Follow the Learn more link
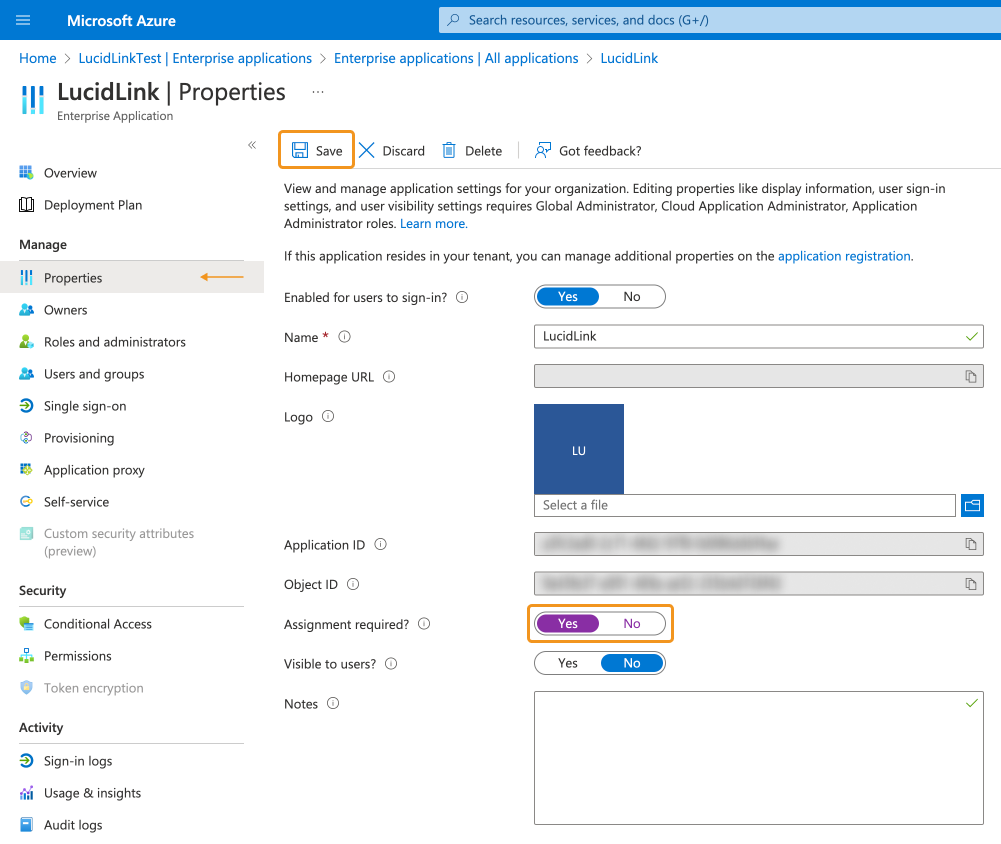The image size is (1001, 844). [433, 223]
